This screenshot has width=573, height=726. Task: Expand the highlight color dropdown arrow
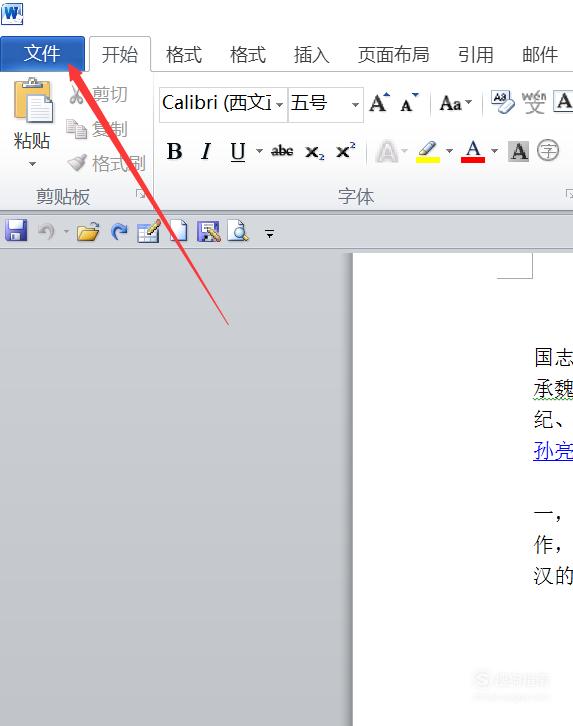(449, 151)
